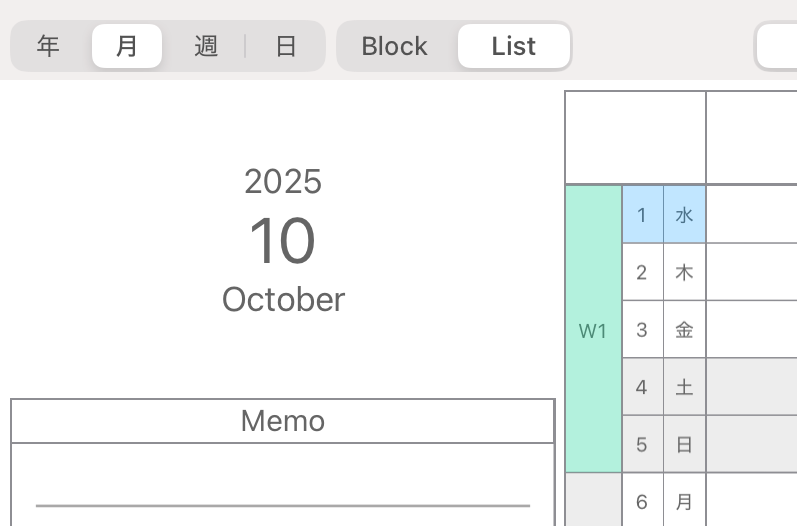
Task: Select the W1 week label
Action: pos(593,330)
